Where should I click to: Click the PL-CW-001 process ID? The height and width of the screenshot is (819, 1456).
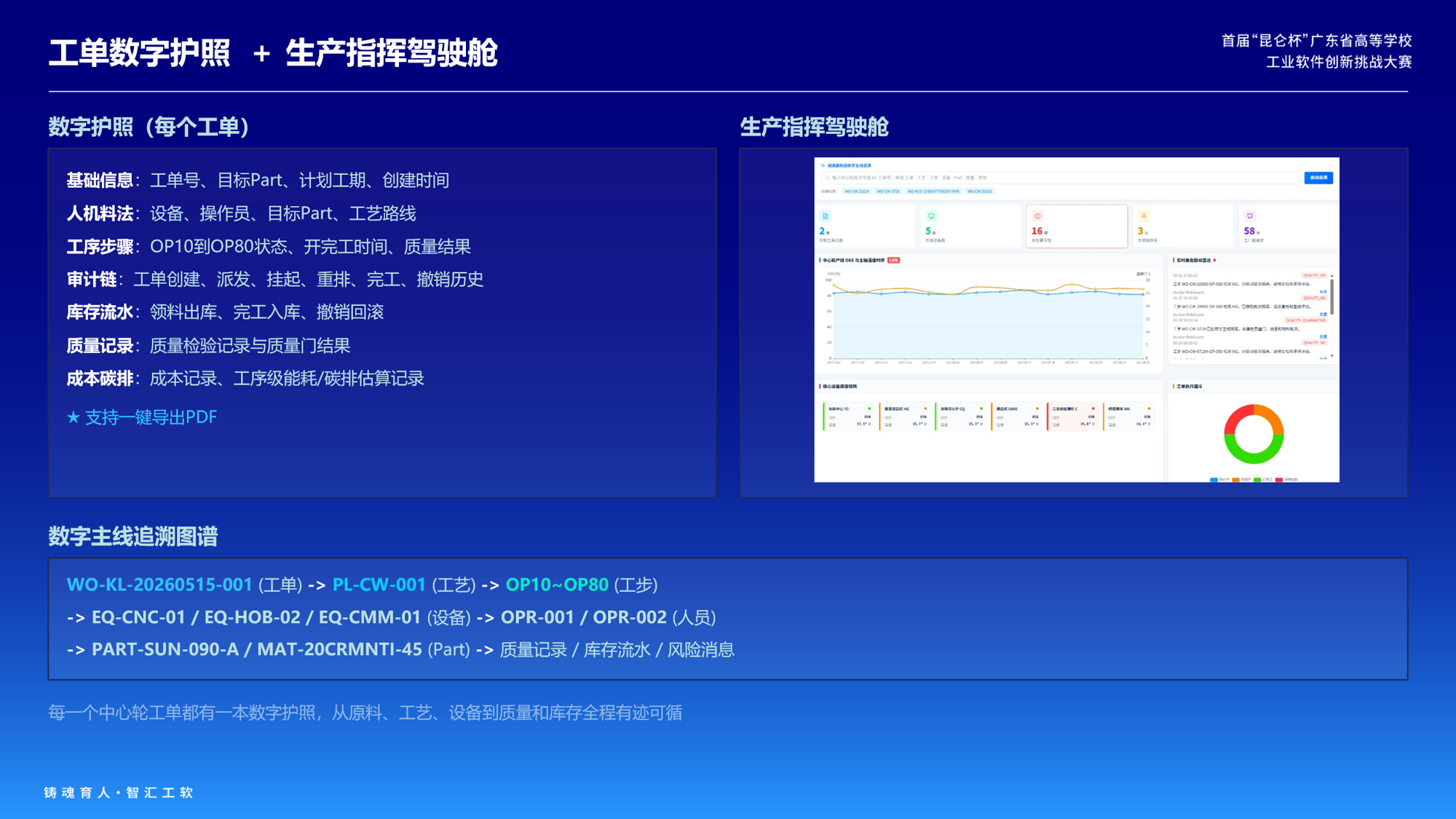(x=379, y=585)
